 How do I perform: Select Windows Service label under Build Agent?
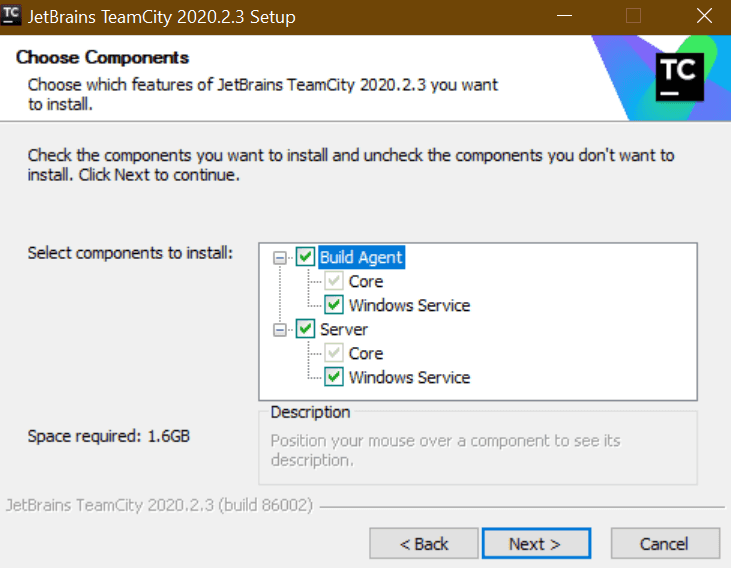(409, 305)
